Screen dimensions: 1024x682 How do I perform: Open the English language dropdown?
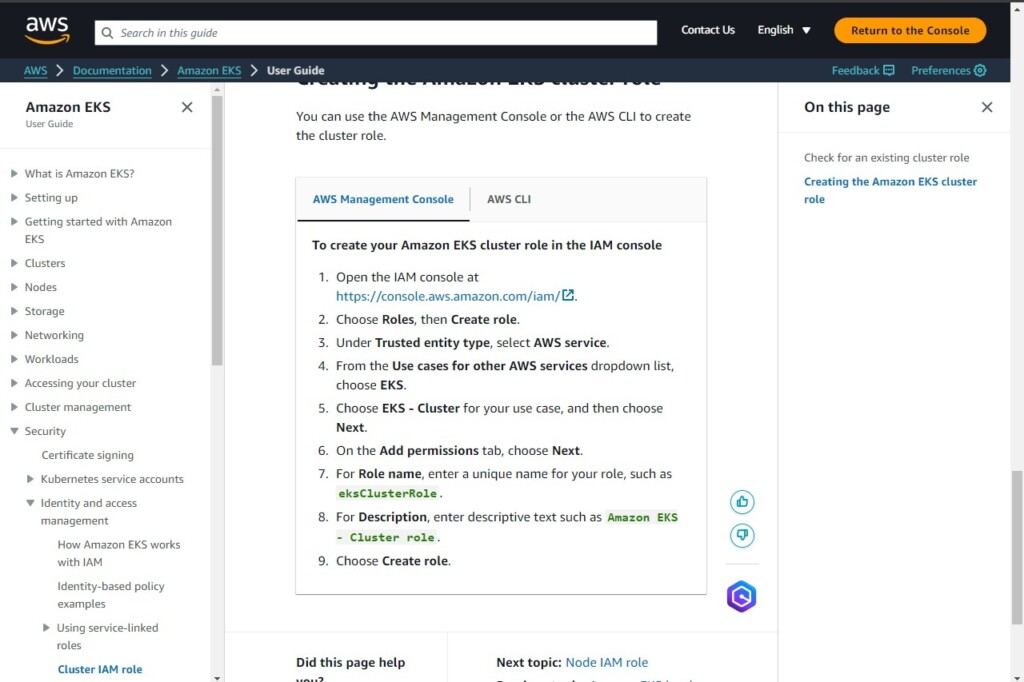pos(784,30)
